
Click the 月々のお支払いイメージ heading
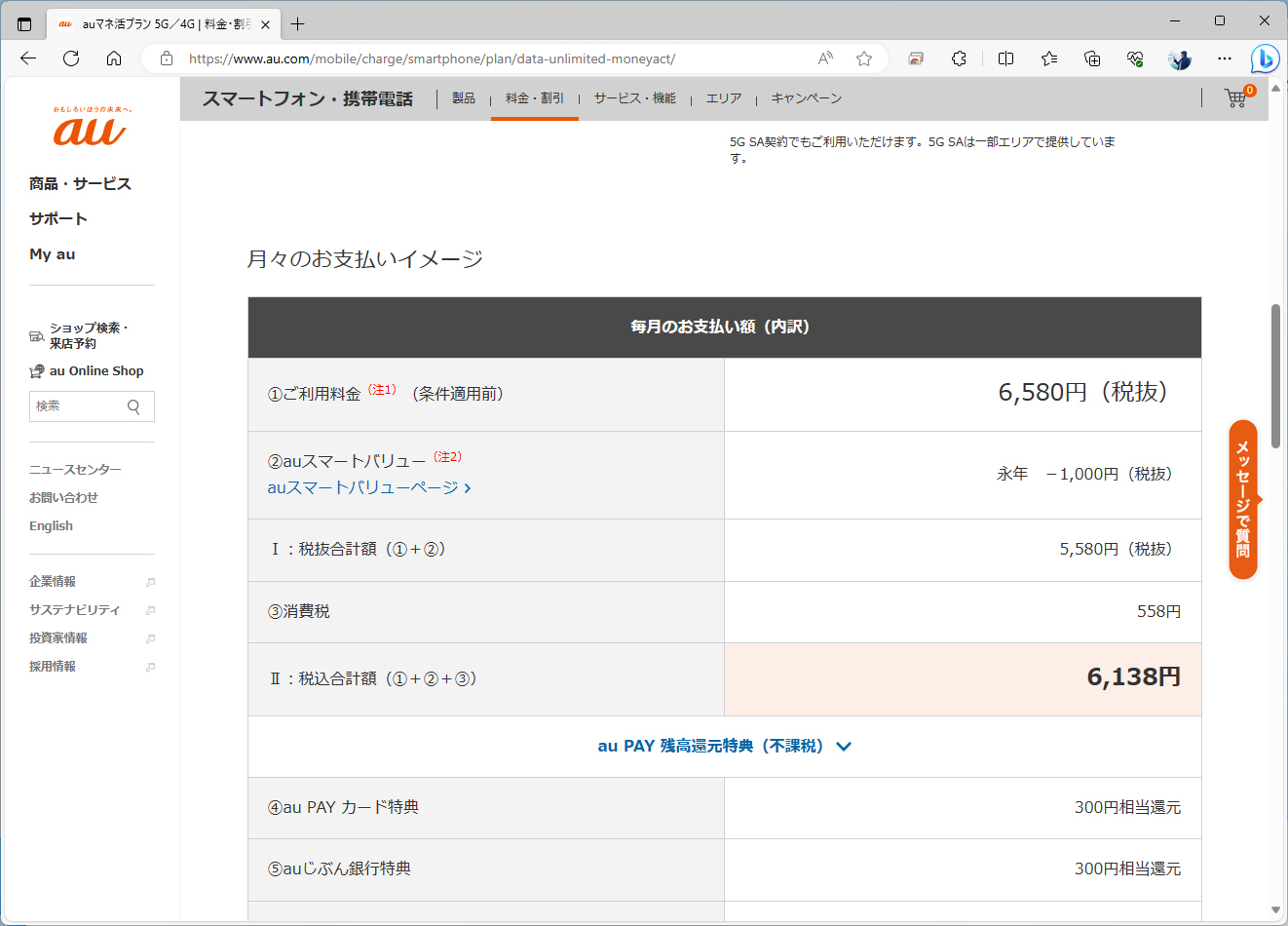click(364, 258)
